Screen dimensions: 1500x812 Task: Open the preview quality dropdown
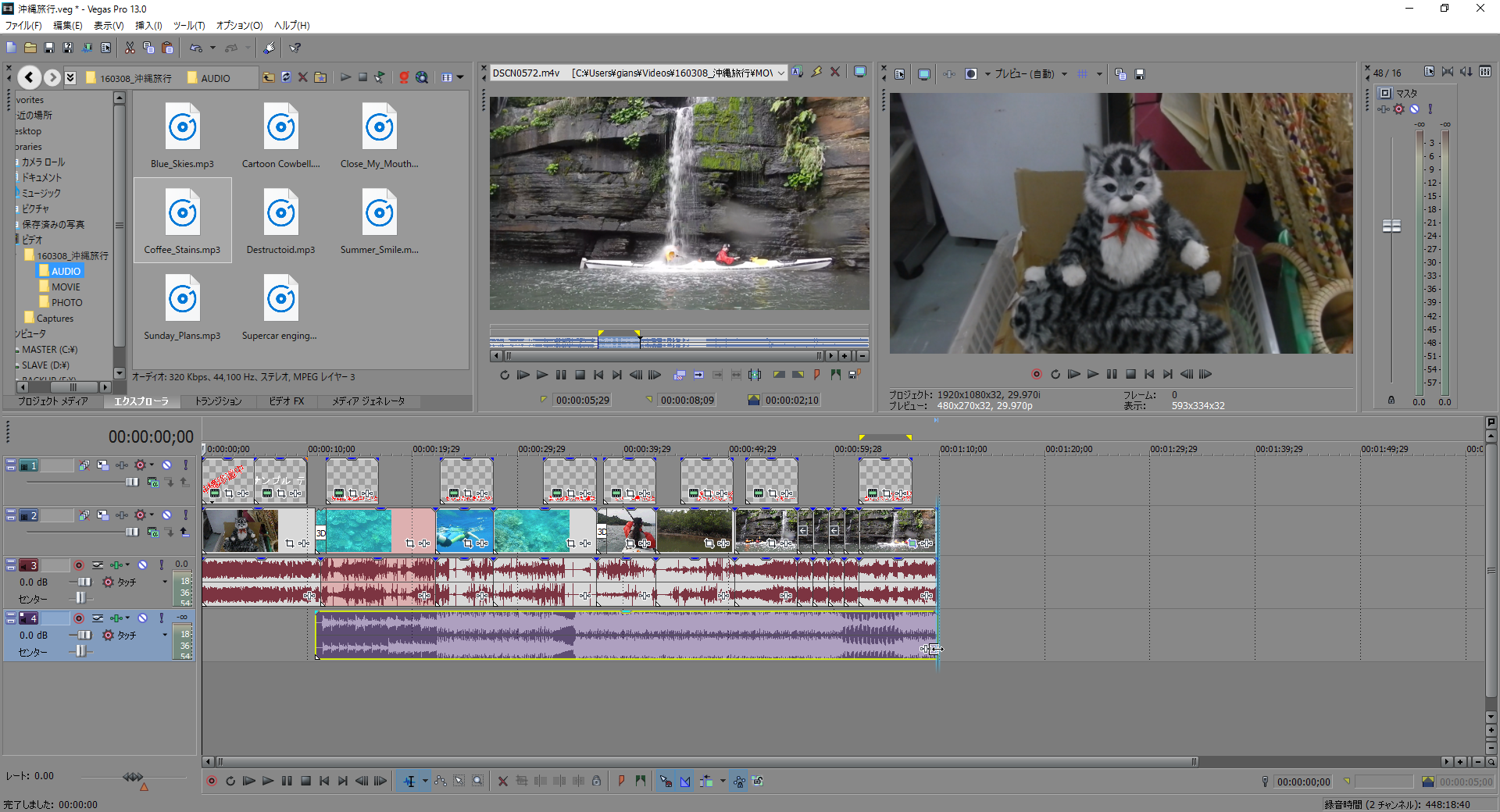tap(1064, 74)
